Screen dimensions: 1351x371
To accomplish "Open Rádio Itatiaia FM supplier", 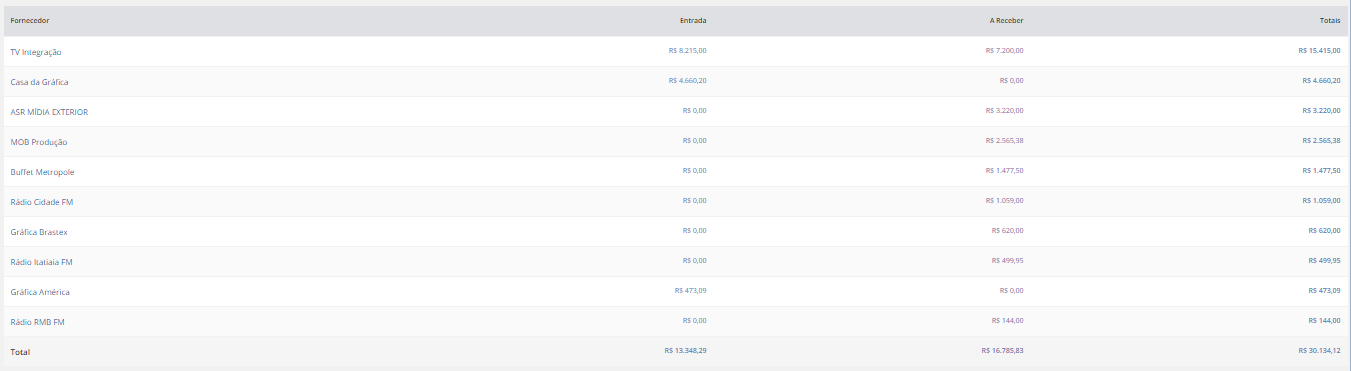I will [42, 262].
